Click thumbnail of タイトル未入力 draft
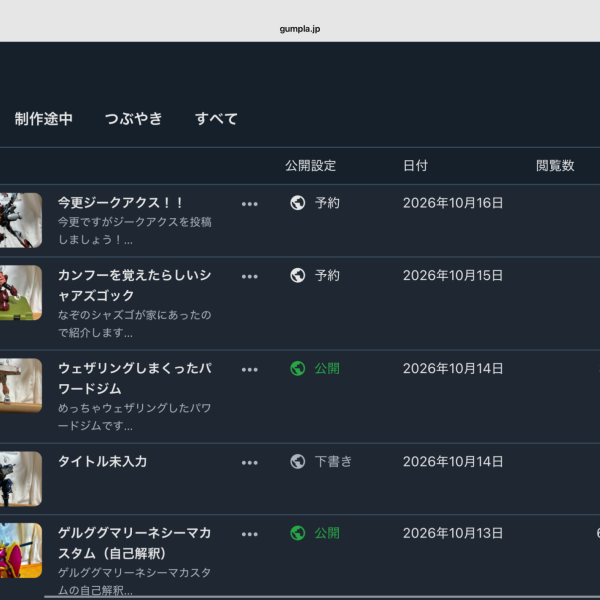Viewport: 600px width, 600px height. [21, 479]
